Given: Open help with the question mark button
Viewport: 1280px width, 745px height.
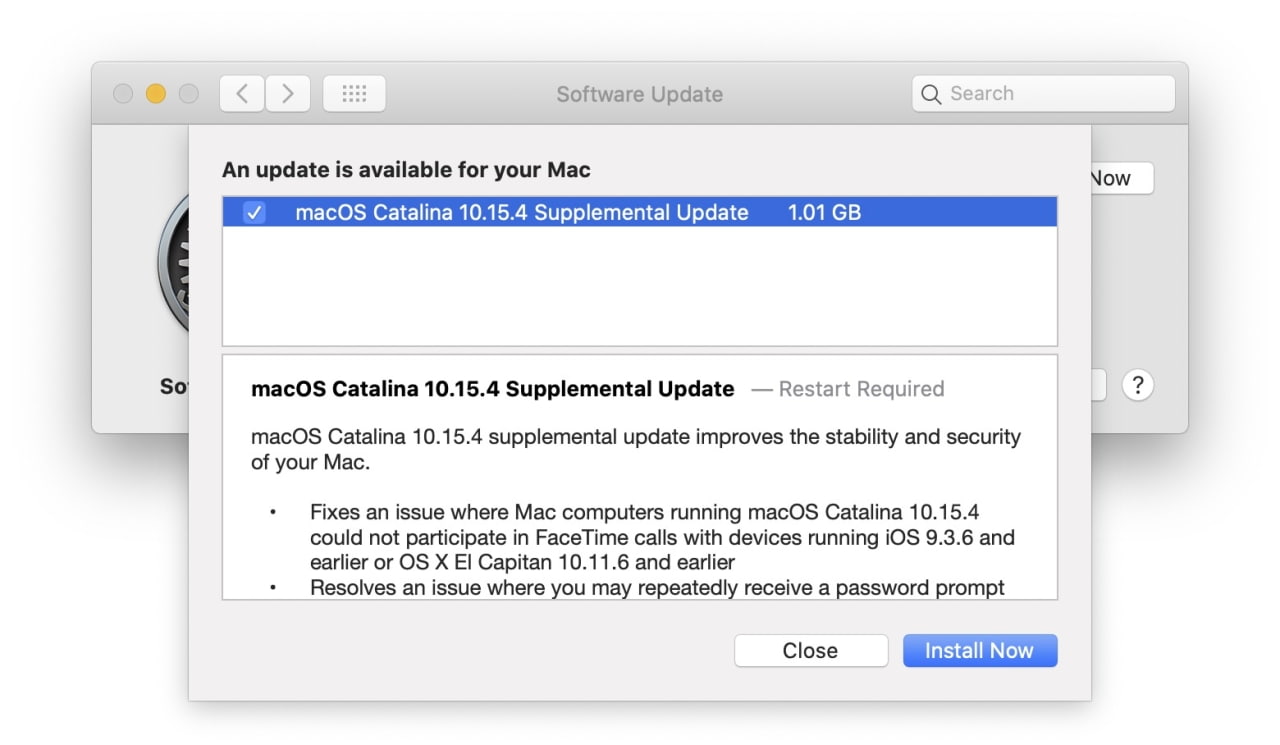Looking at the screenshot, I should point(1137,386).
